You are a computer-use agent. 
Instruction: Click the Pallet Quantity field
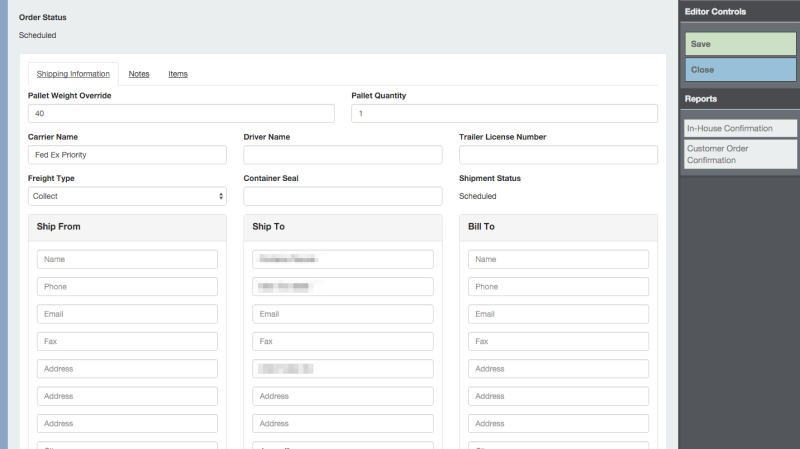[504, 114]
